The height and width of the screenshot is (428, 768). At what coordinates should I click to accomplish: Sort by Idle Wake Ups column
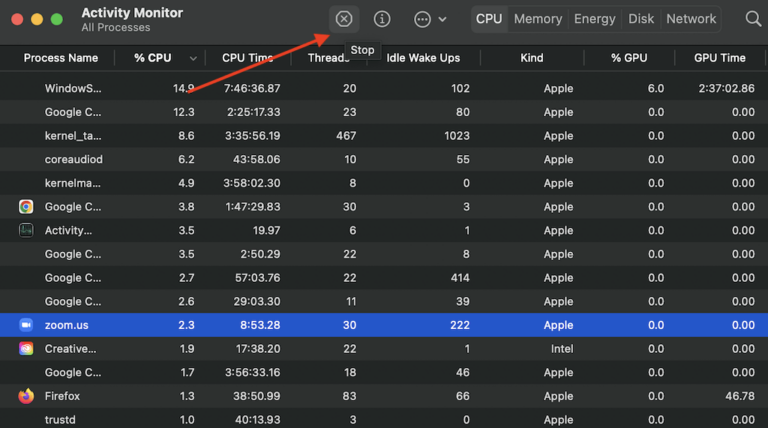click(423, 58)
